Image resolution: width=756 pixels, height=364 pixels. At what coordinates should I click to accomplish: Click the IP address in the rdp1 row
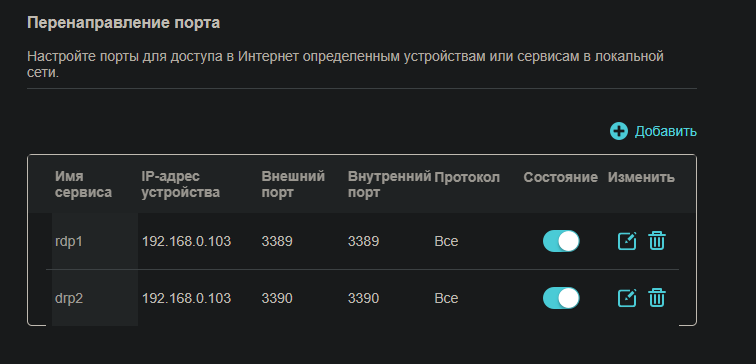187,241
